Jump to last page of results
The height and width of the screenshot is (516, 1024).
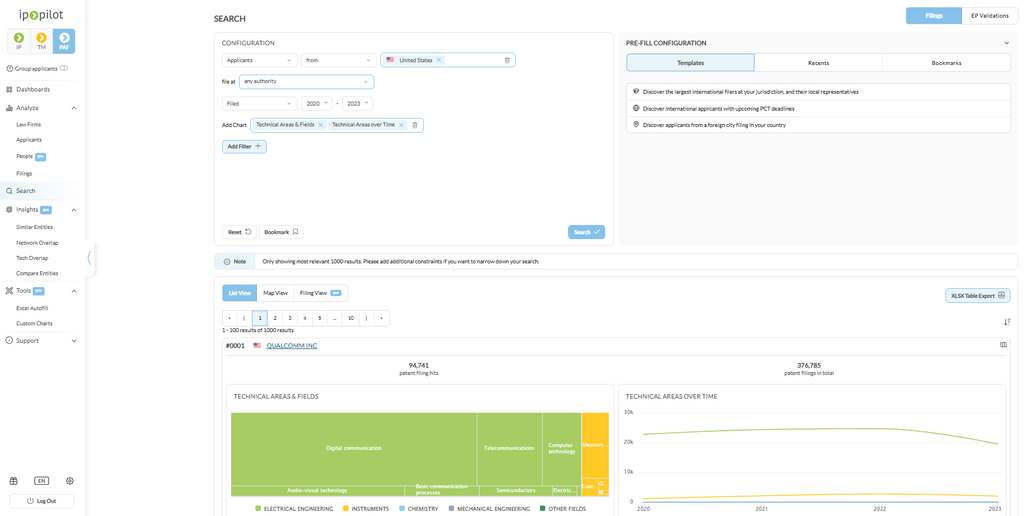pos(381,318)
